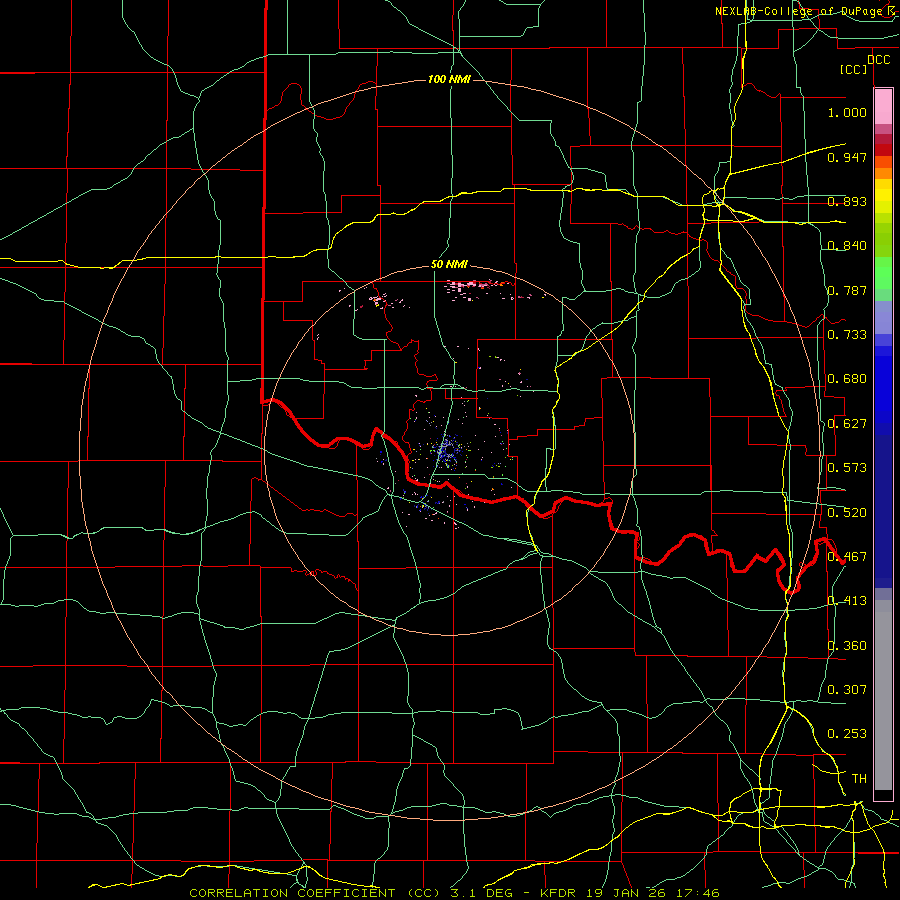Click the 1.000 scale value
This screenshot has width=900, height=900.
[x=847, y=112]
